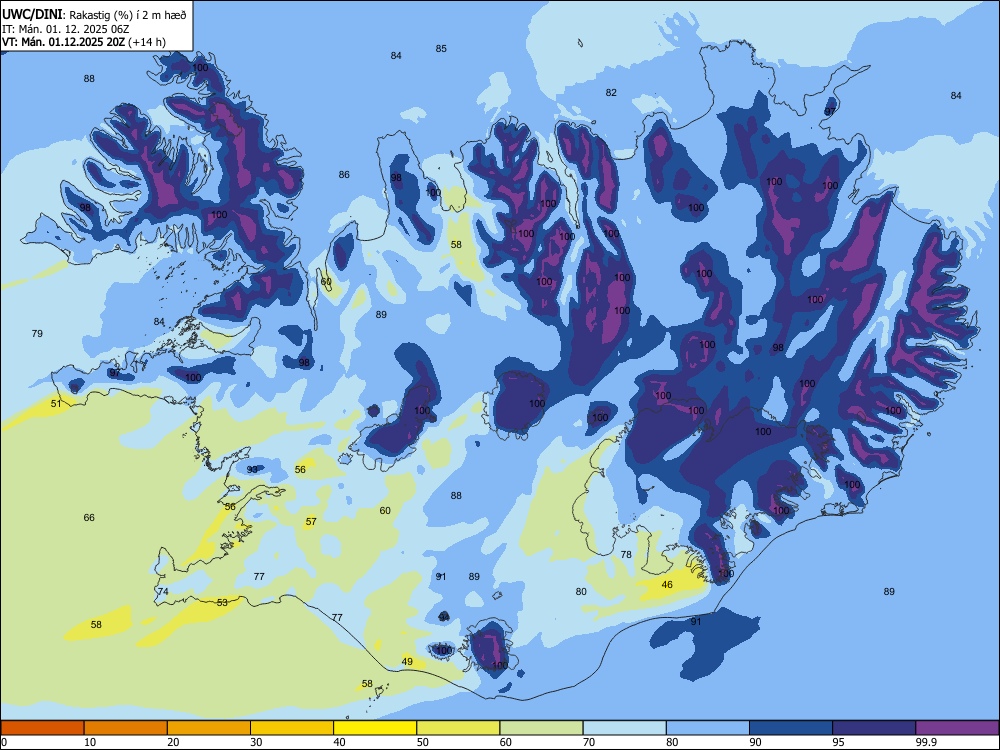Image resolution: width=1000 pixels, height=750 pixels.
Task: Click the humidity value '53' on the map
Action: [x=222, y=602]
